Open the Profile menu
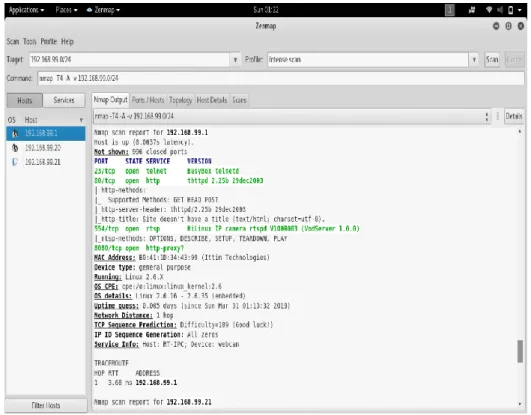This screenshot has width=531, height=415. [48, 42]
